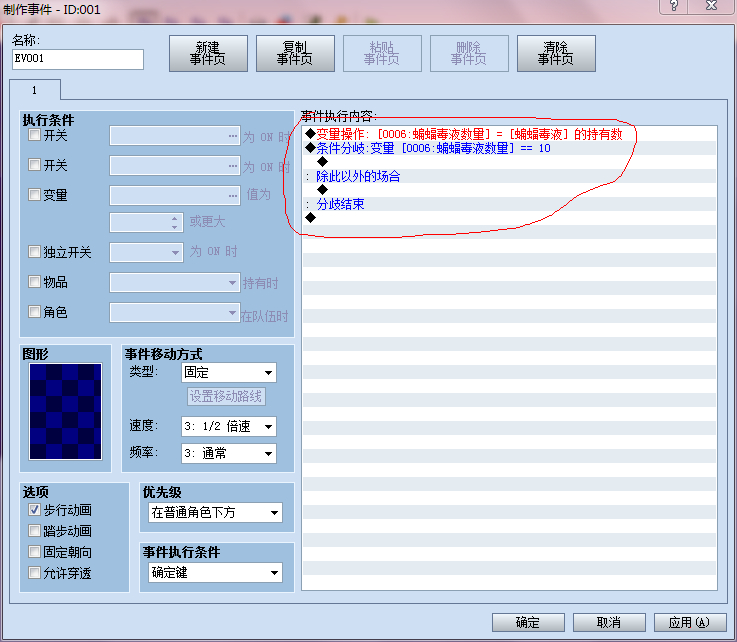Enable the 允许穿透 option
Viewport: 737px width, 642px height.
coord(34,573)
